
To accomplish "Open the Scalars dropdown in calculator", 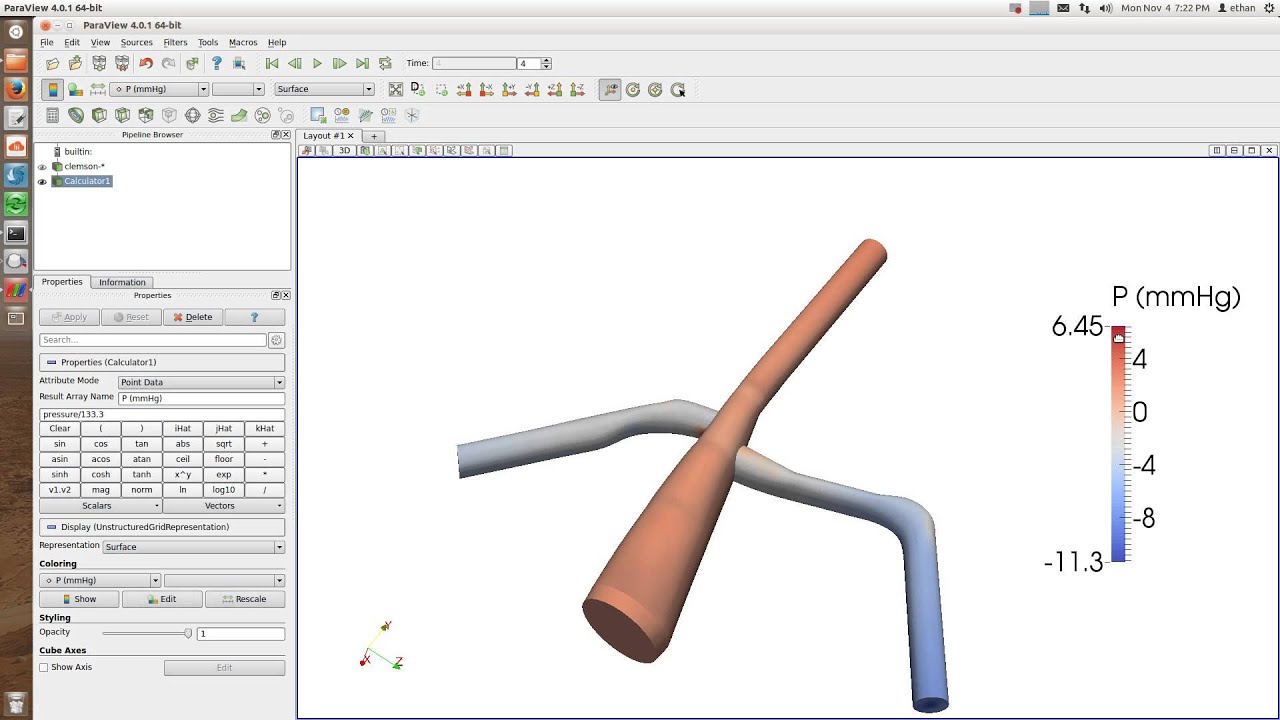I will coord(100,506).
